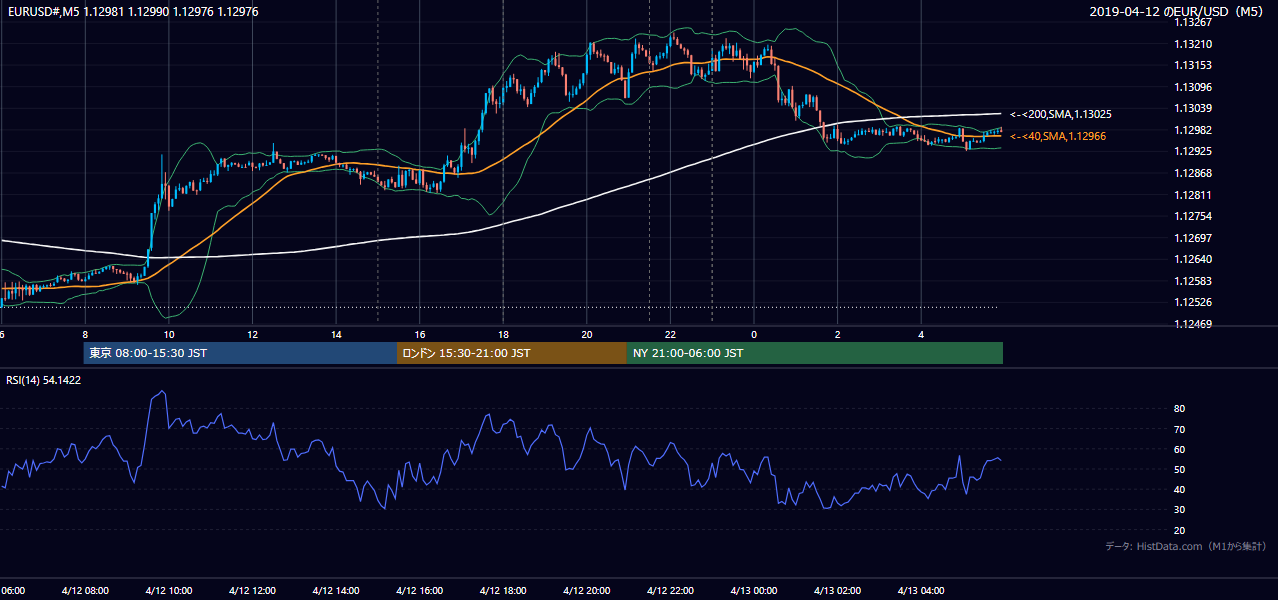
Task: Click price axis label 1.12811
Action: (x=1194, y=195)
